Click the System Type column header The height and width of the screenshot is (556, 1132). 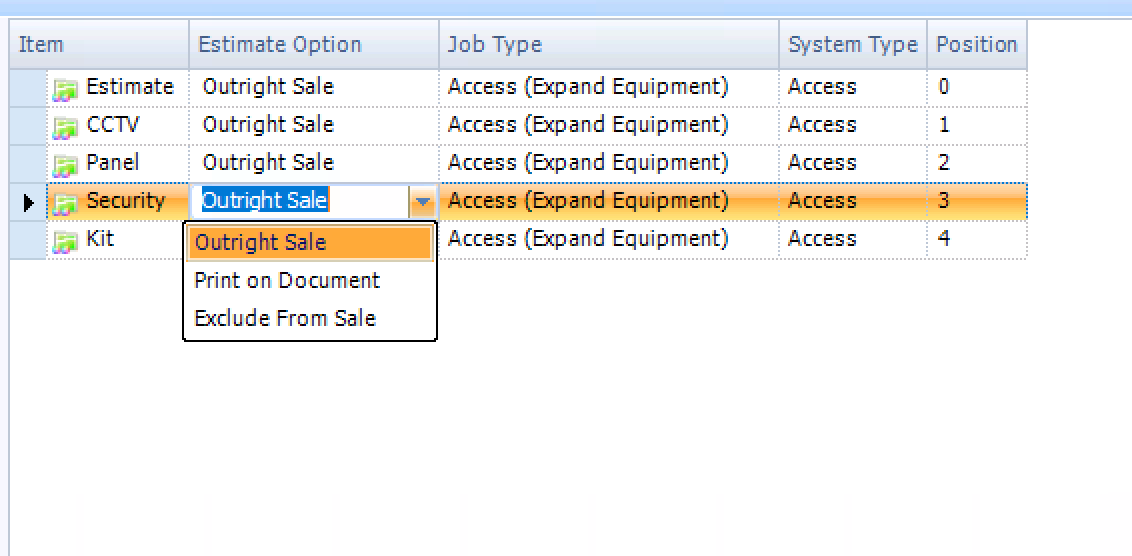coord(853,45)
